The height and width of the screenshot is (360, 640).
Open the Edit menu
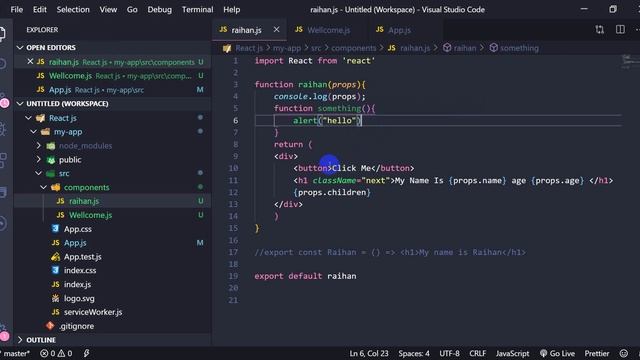pos(40,9)
